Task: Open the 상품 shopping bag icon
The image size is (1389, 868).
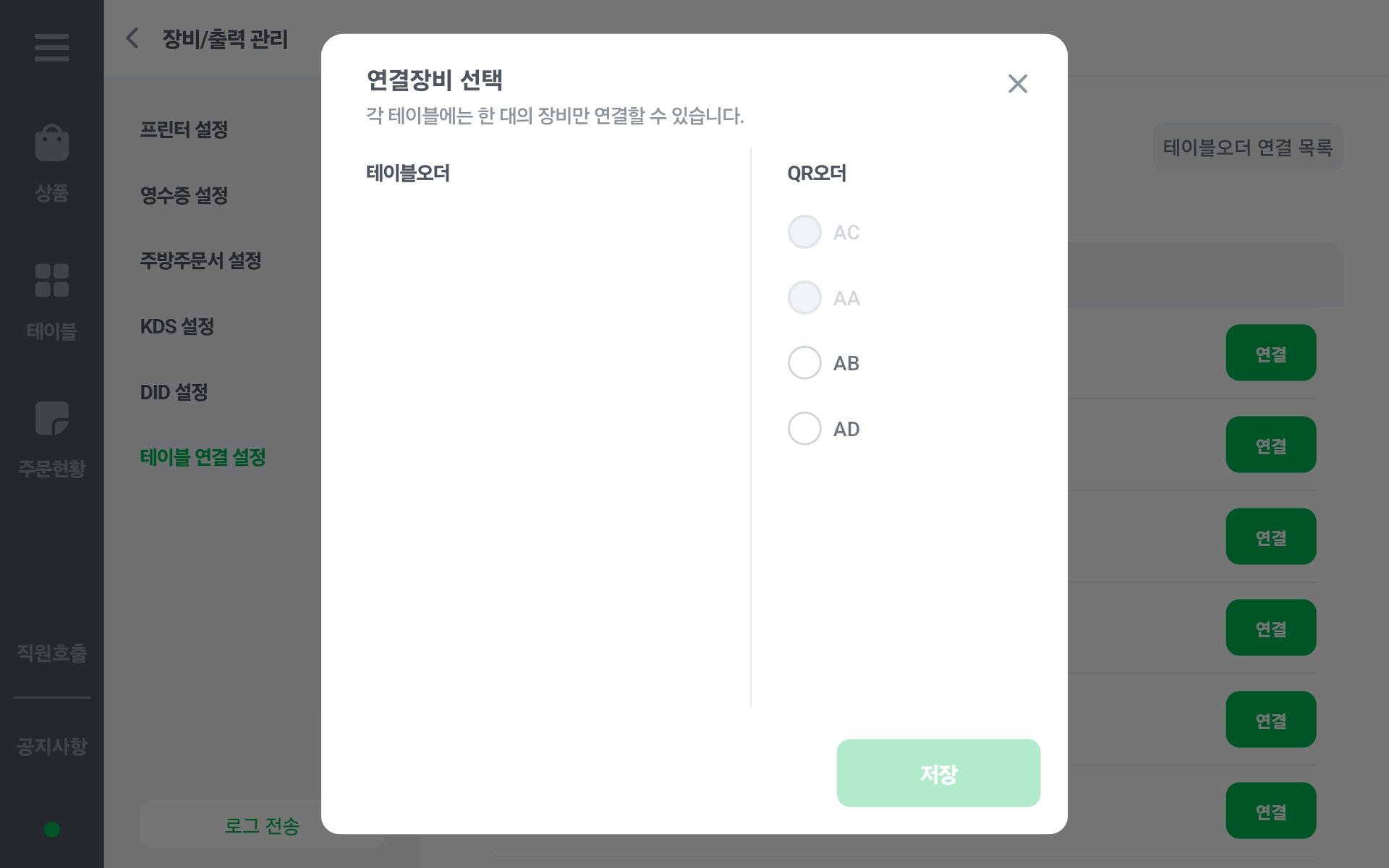Action: [51, 143]
